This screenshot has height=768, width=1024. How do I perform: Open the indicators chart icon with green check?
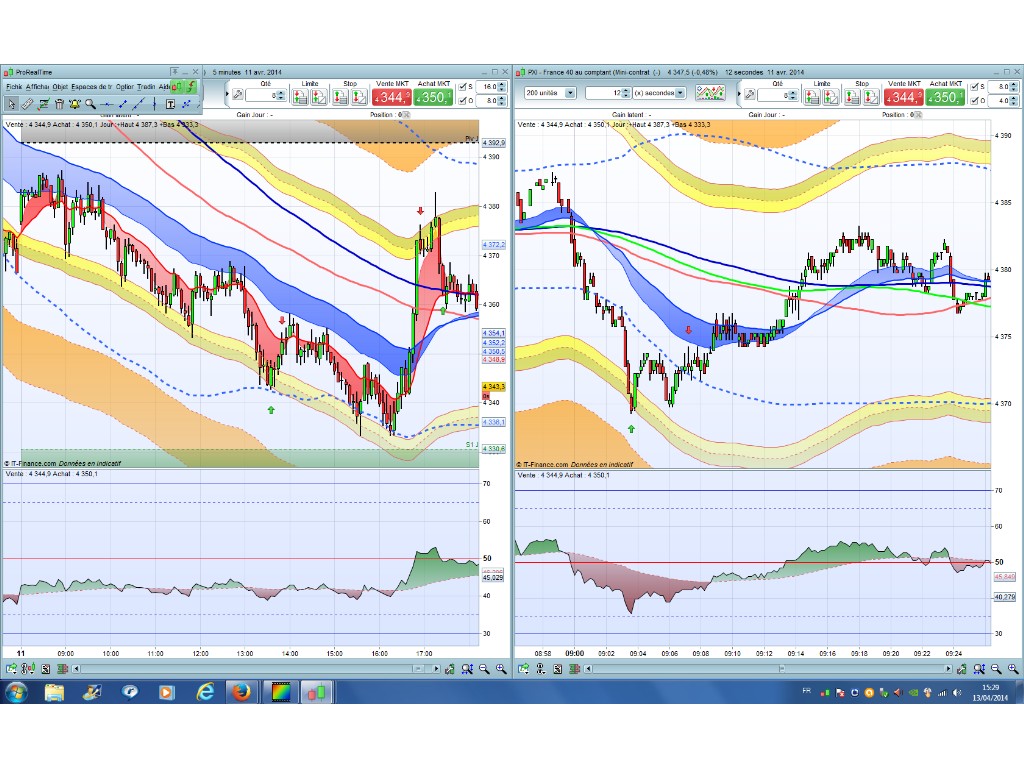click(43, 104)
